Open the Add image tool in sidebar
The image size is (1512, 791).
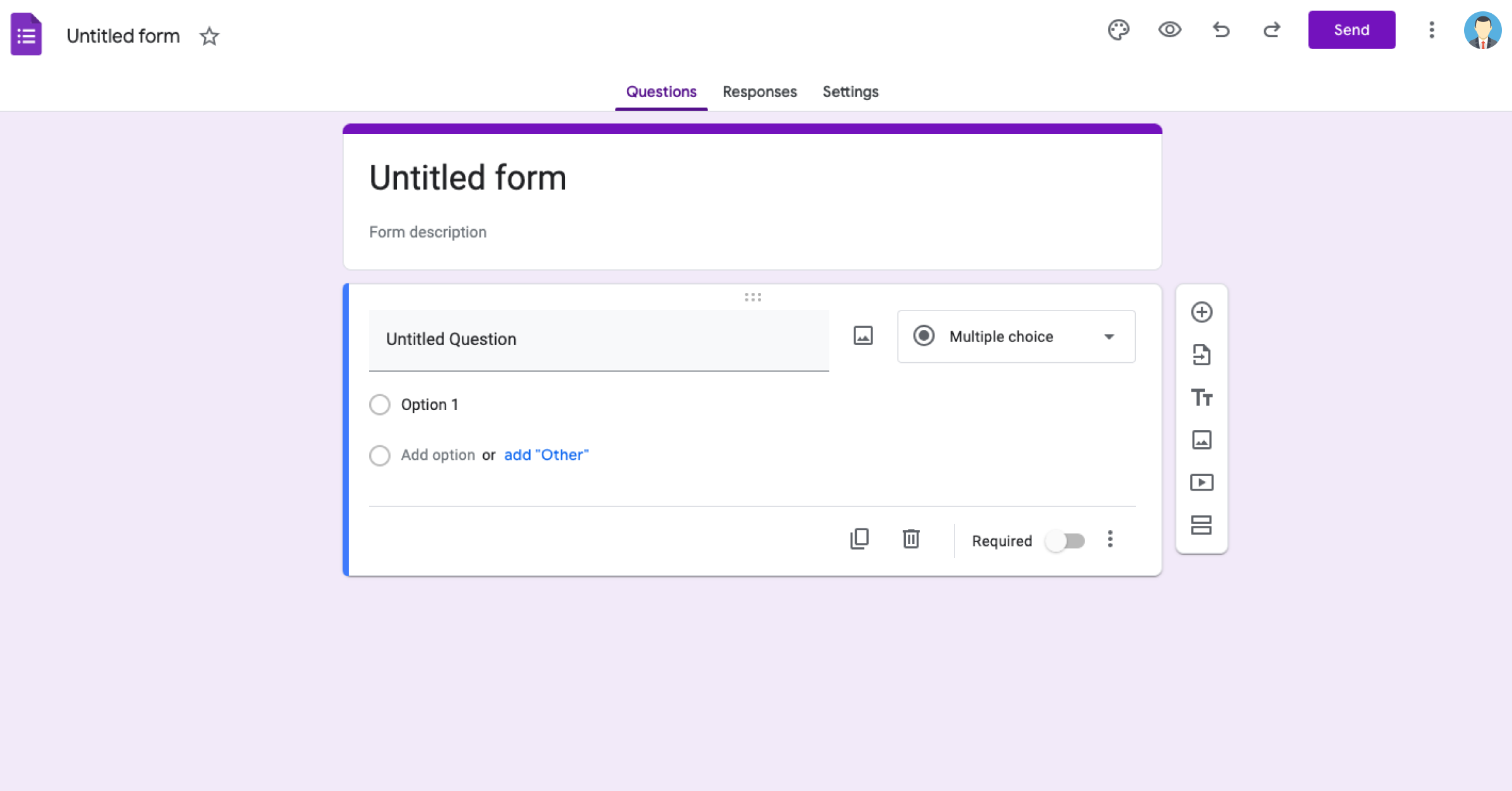(1202, 440)
